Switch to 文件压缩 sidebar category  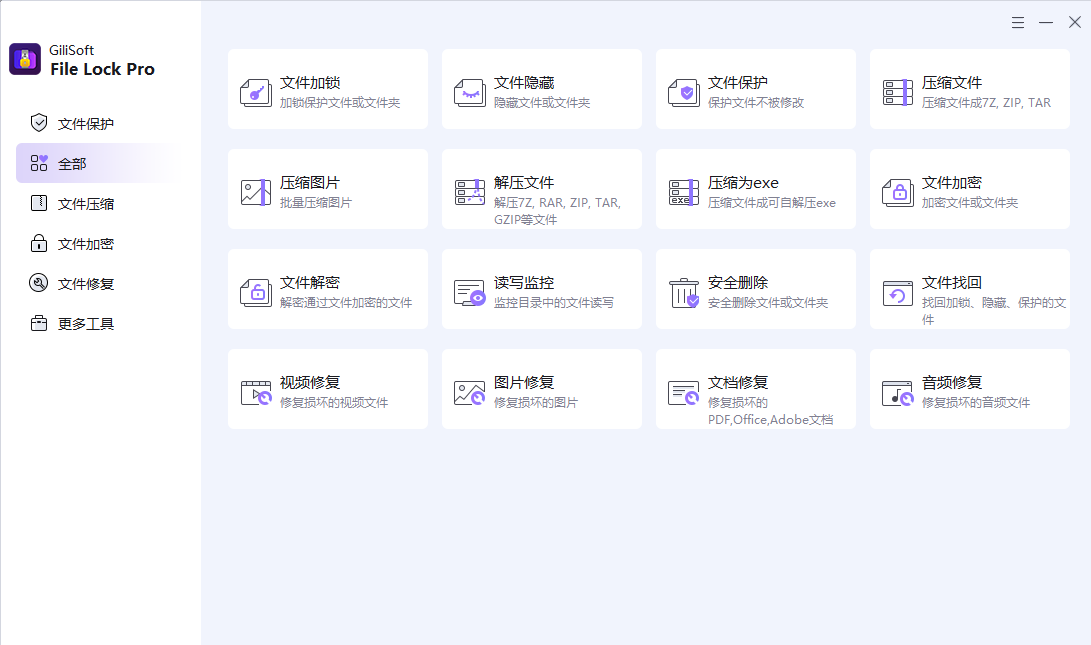86,204
